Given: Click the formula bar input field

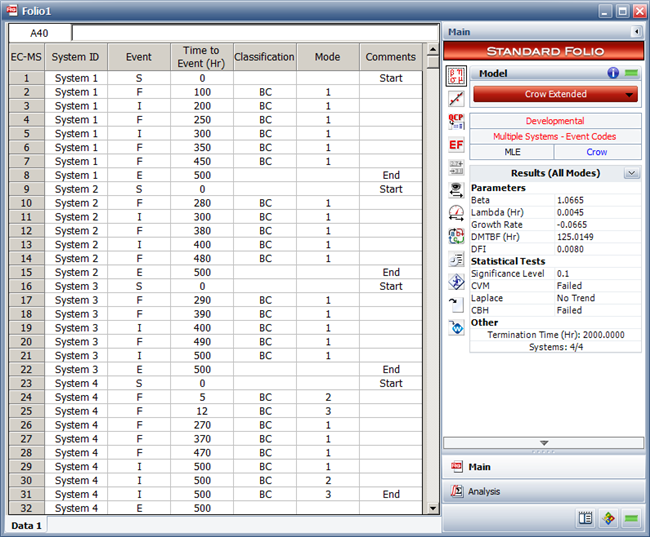Looking at the screenshot, I should click(255, 33).
